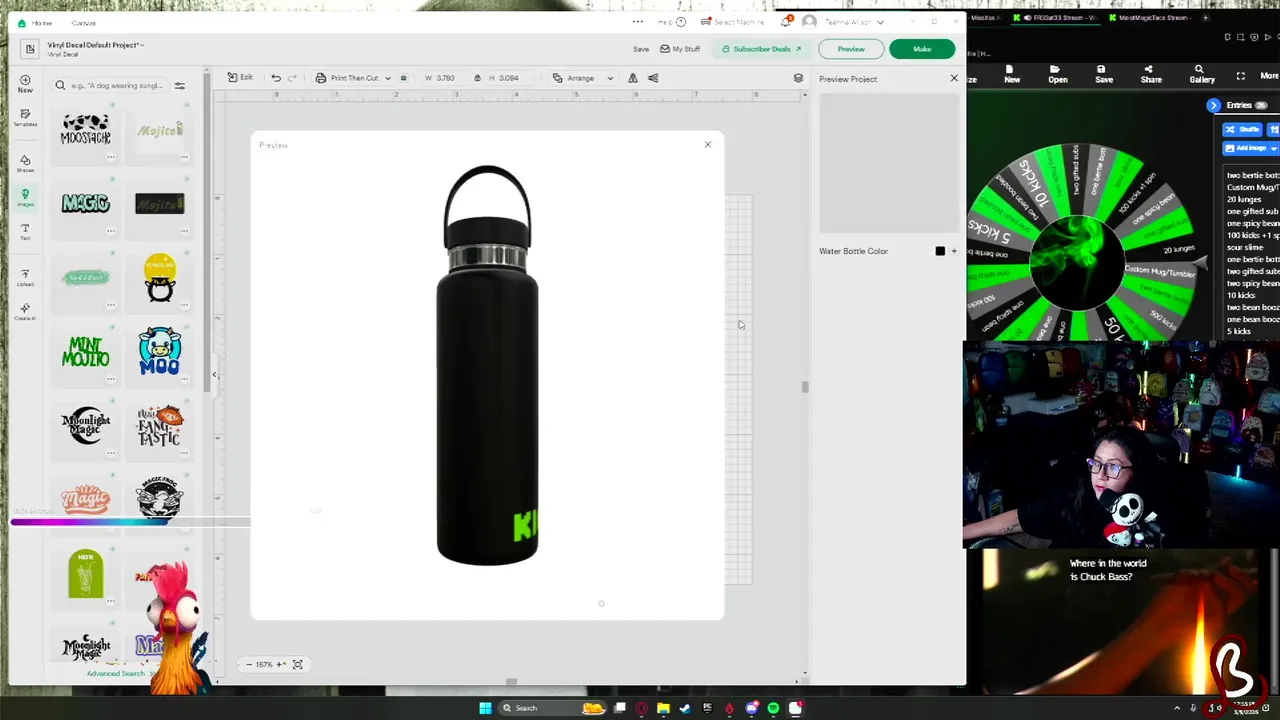Open the Create AI sidebar option

click(25, 312)
